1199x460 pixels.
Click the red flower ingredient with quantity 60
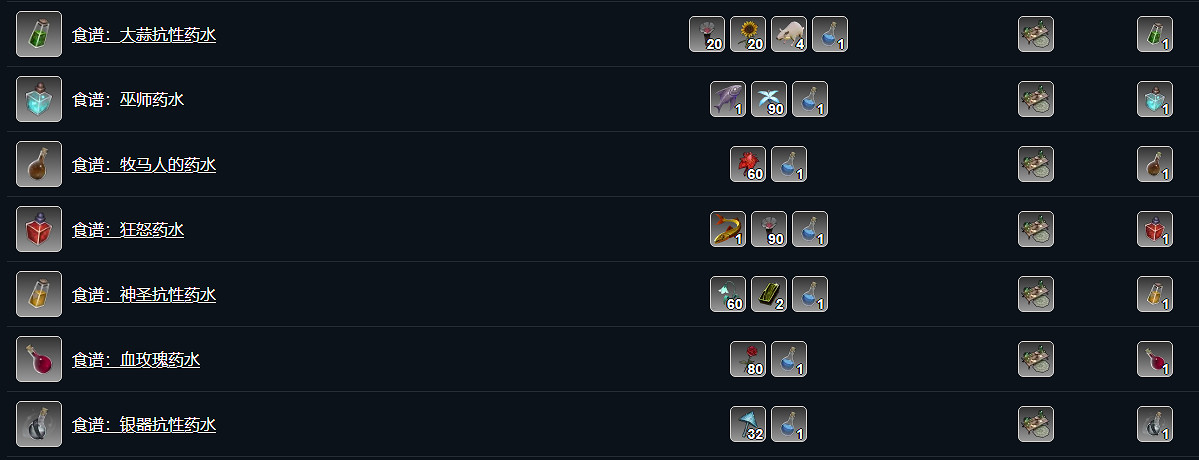[x=748, y=165]
